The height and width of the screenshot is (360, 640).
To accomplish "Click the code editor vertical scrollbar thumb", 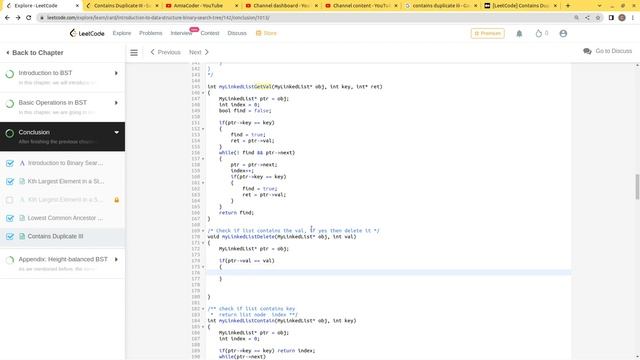I will tap(637, 187).
